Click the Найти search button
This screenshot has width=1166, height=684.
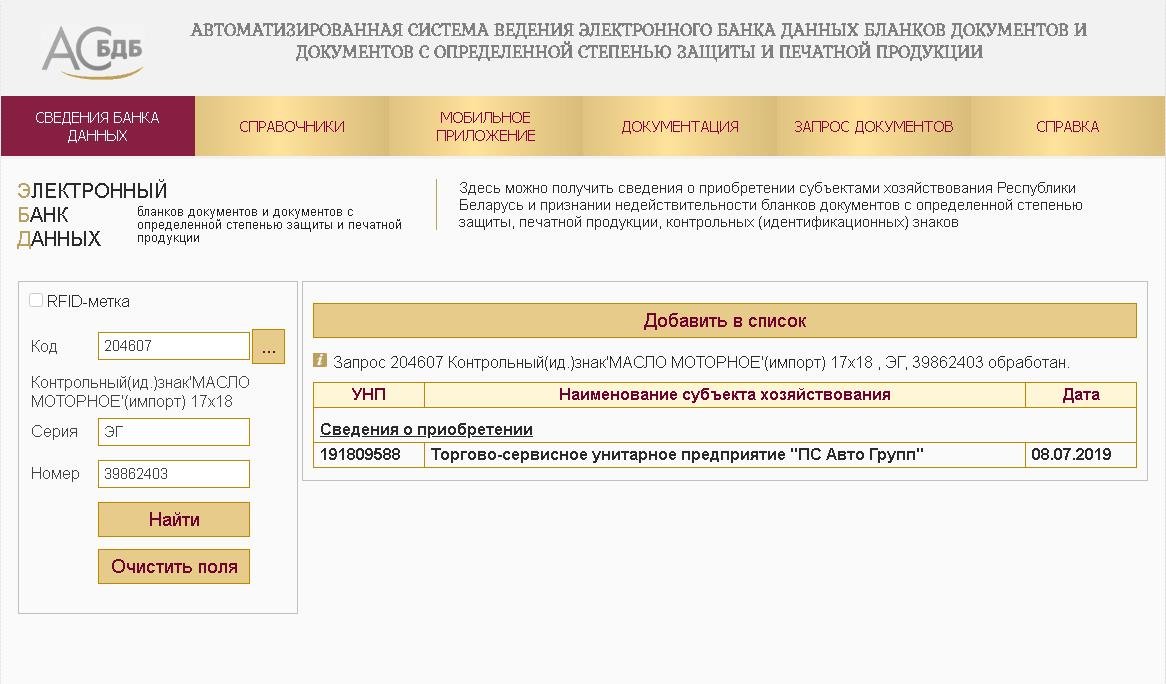(x=174, y=519)
